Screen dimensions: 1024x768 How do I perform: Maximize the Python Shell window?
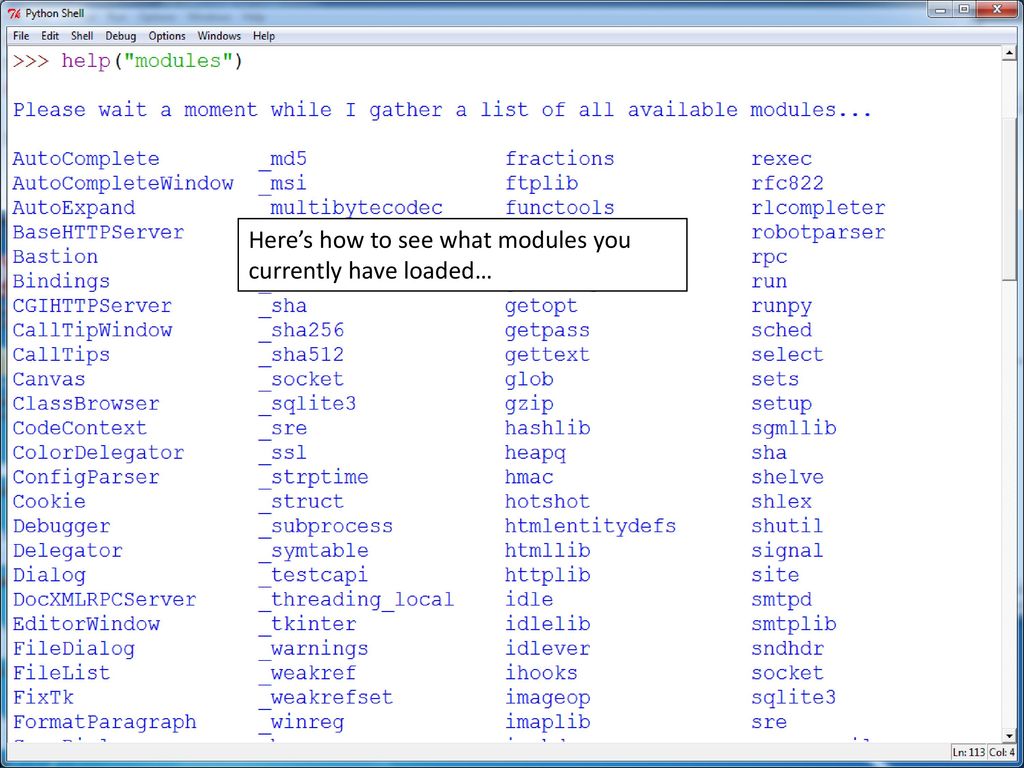(x=965, y=10)
